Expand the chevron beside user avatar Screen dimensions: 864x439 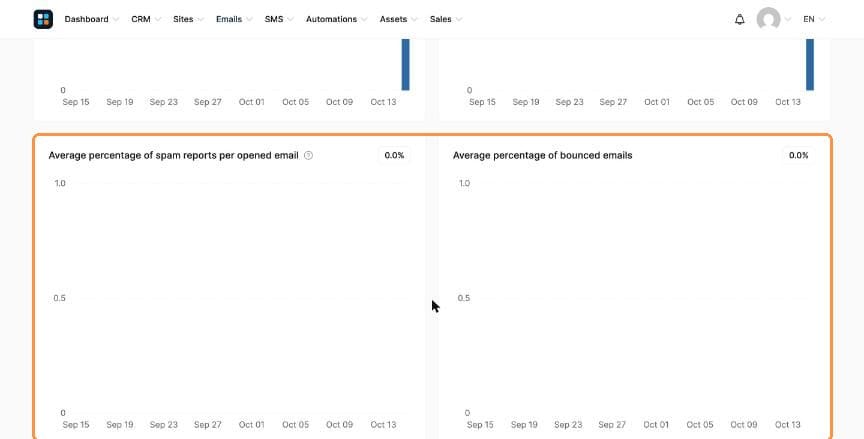[788, 19]
